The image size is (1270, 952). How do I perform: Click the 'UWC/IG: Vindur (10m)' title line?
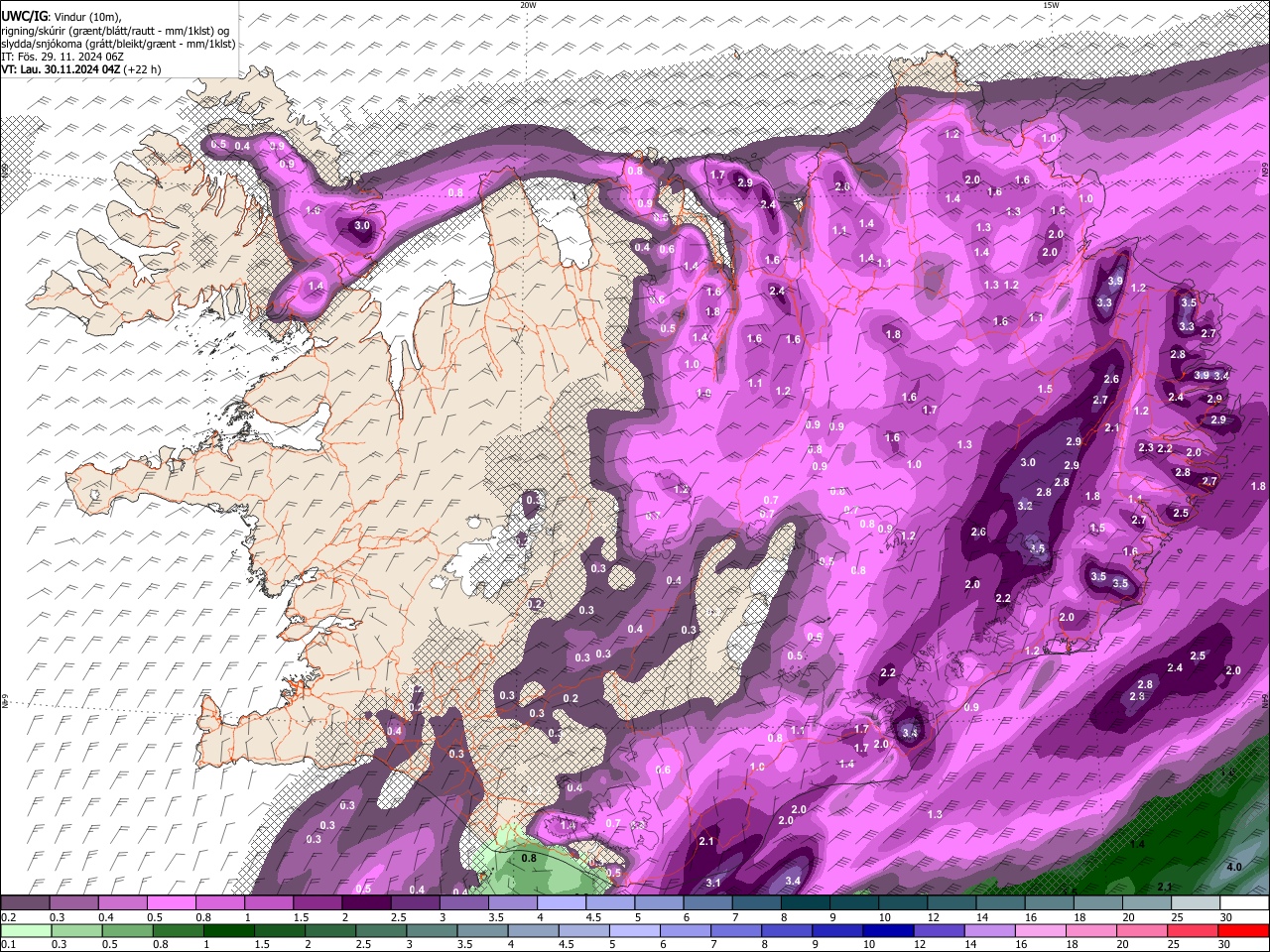click(x=62, y=16)
